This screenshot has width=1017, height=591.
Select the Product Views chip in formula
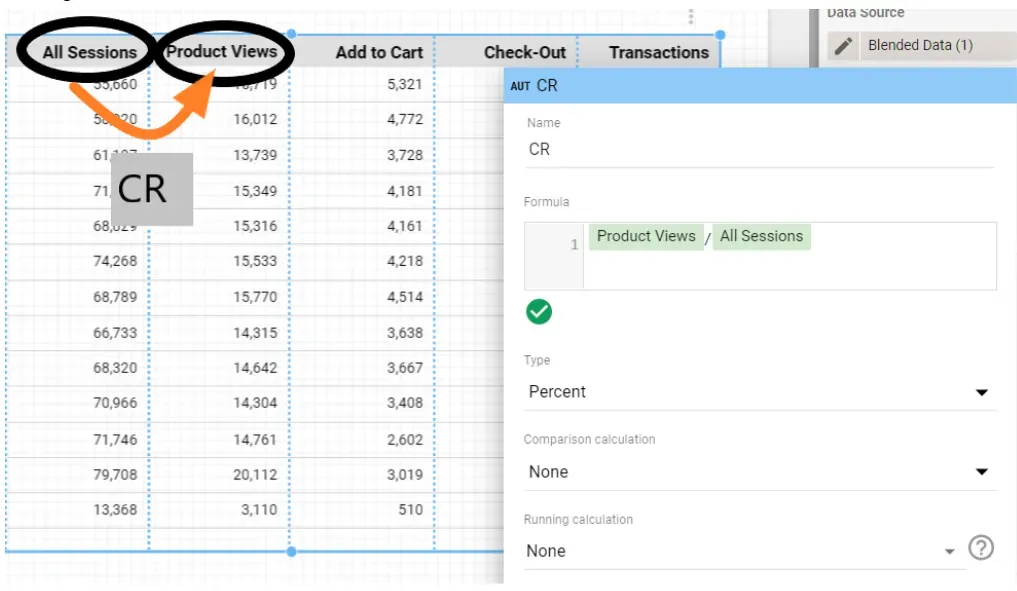(x=646, y=236)
